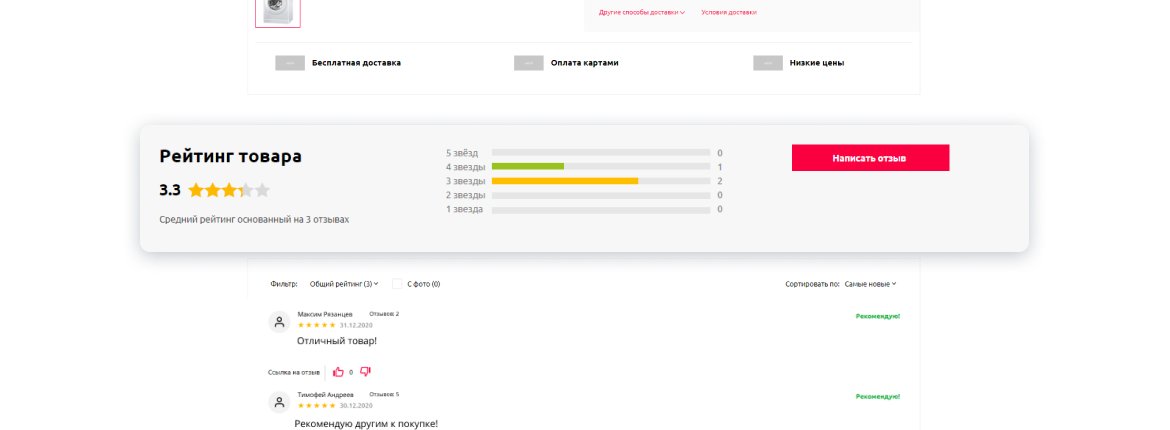Click the Рейтинг товара heading
This screenshot has width=1170, height=430.
point(231,156)
